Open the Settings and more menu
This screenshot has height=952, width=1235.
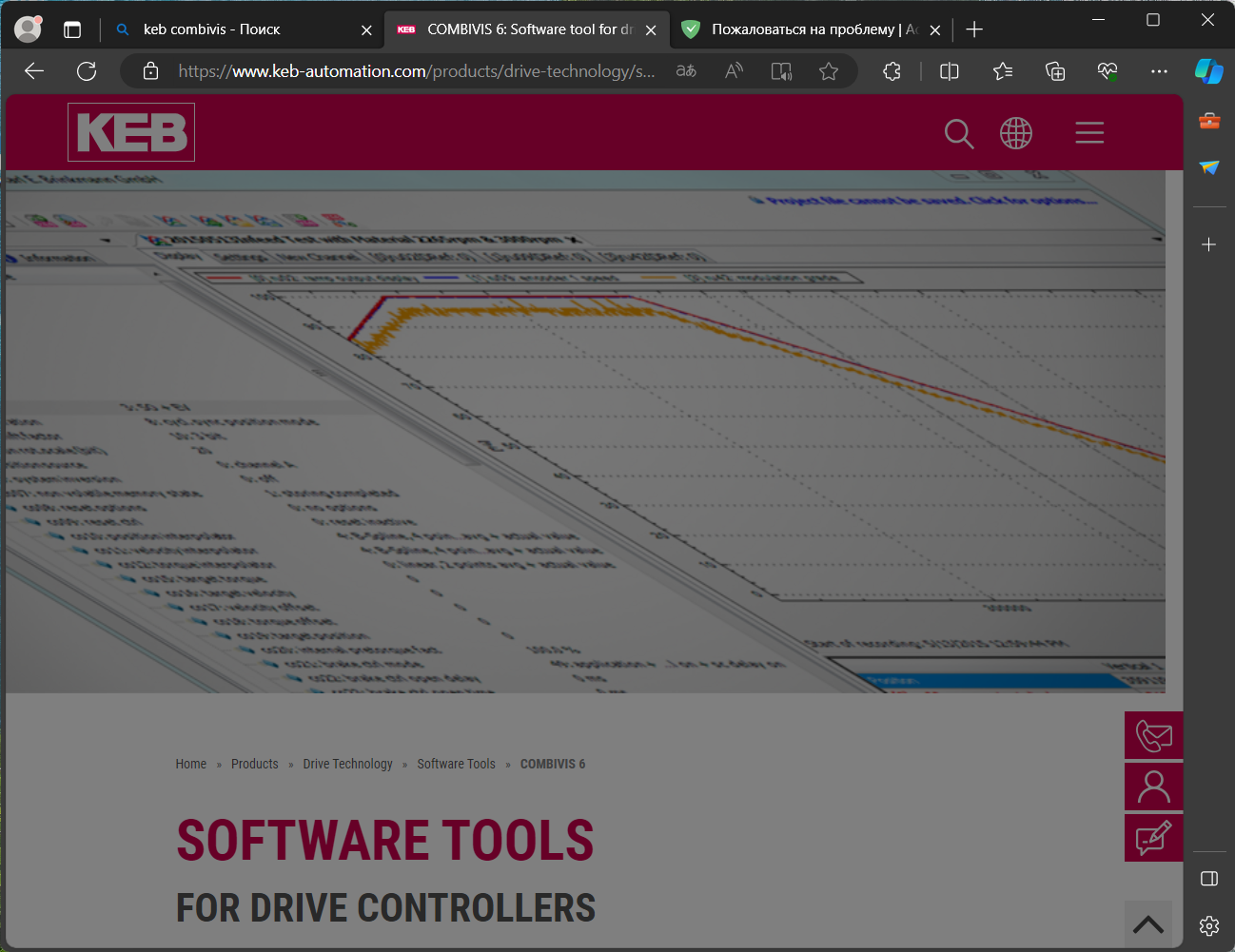pyautogui.click(x=1159, y=70)
